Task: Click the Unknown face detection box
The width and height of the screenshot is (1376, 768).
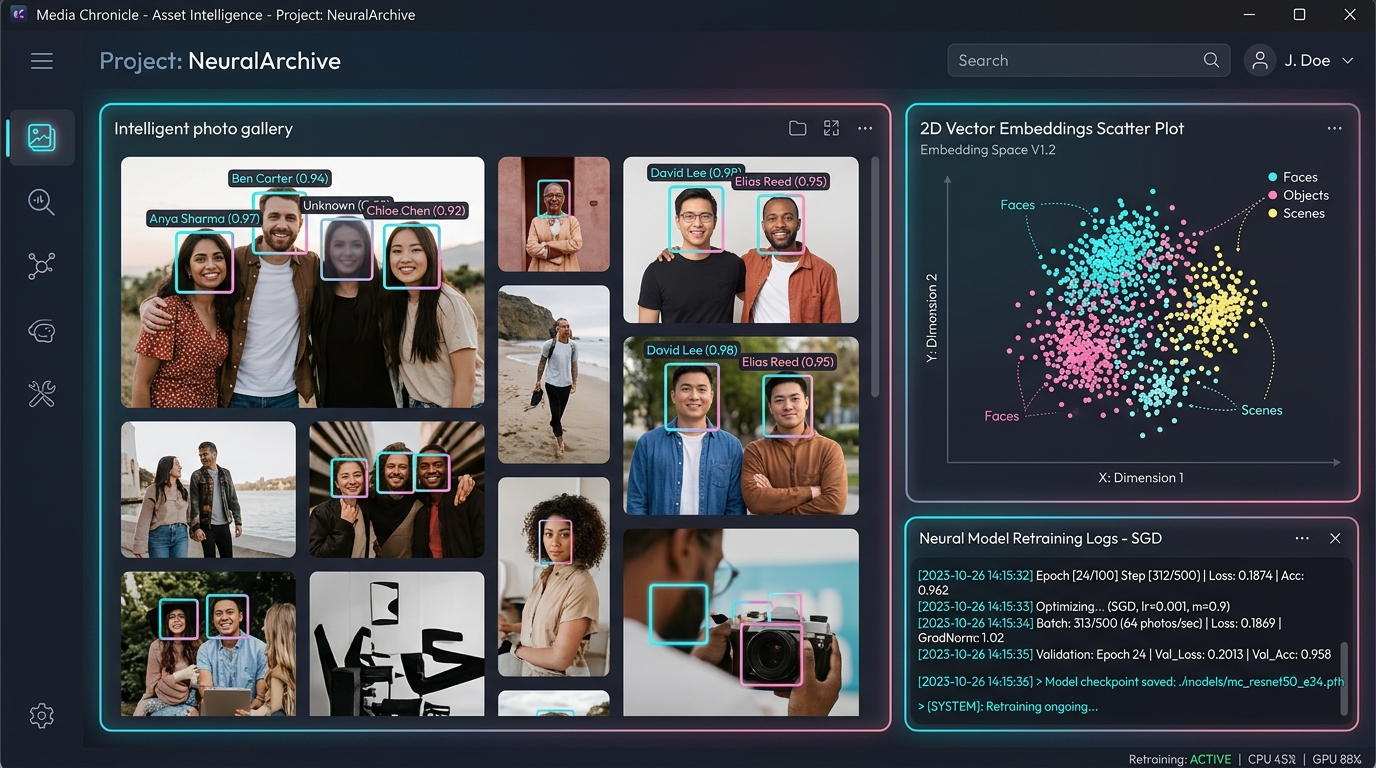Action: coord(347,249)
